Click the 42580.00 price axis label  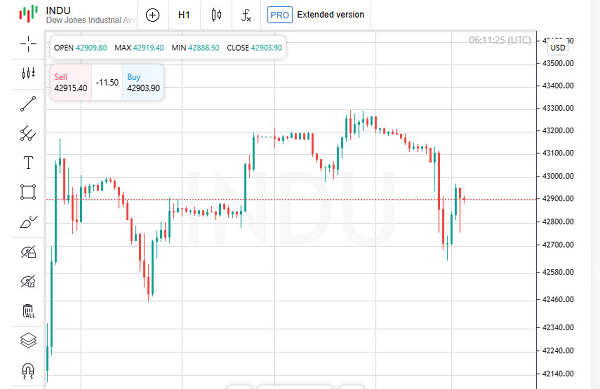(x=558, y=272)
